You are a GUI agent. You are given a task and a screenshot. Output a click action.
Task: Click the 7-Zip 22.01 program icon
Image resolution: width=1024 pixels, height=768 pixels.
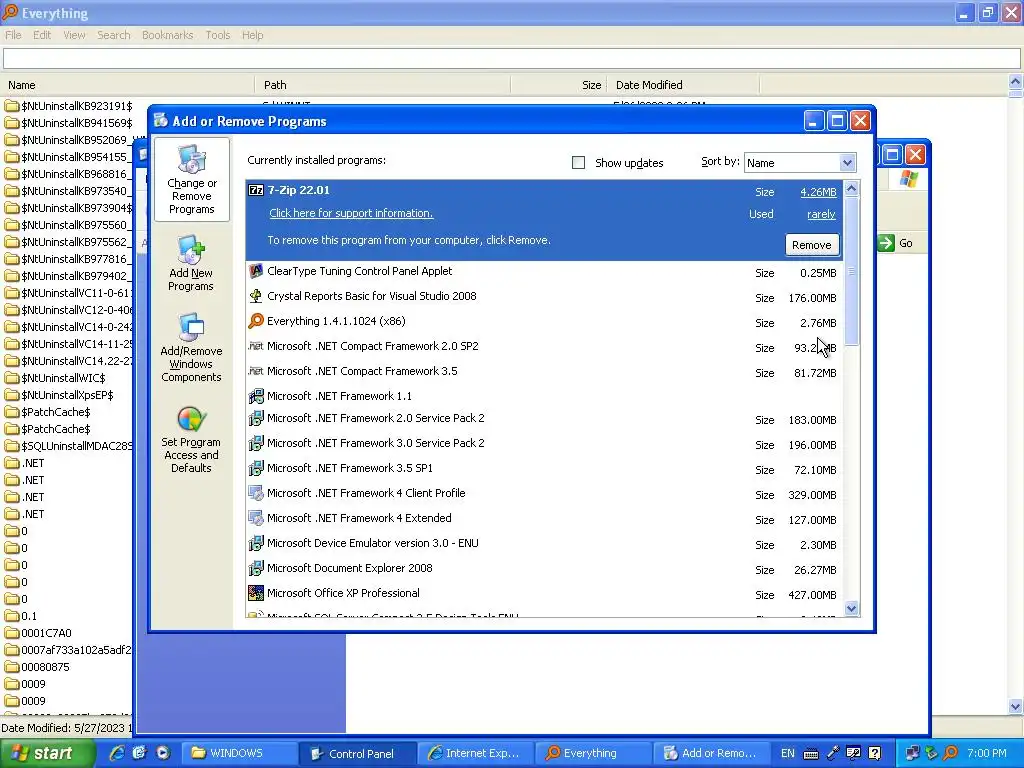256,191
